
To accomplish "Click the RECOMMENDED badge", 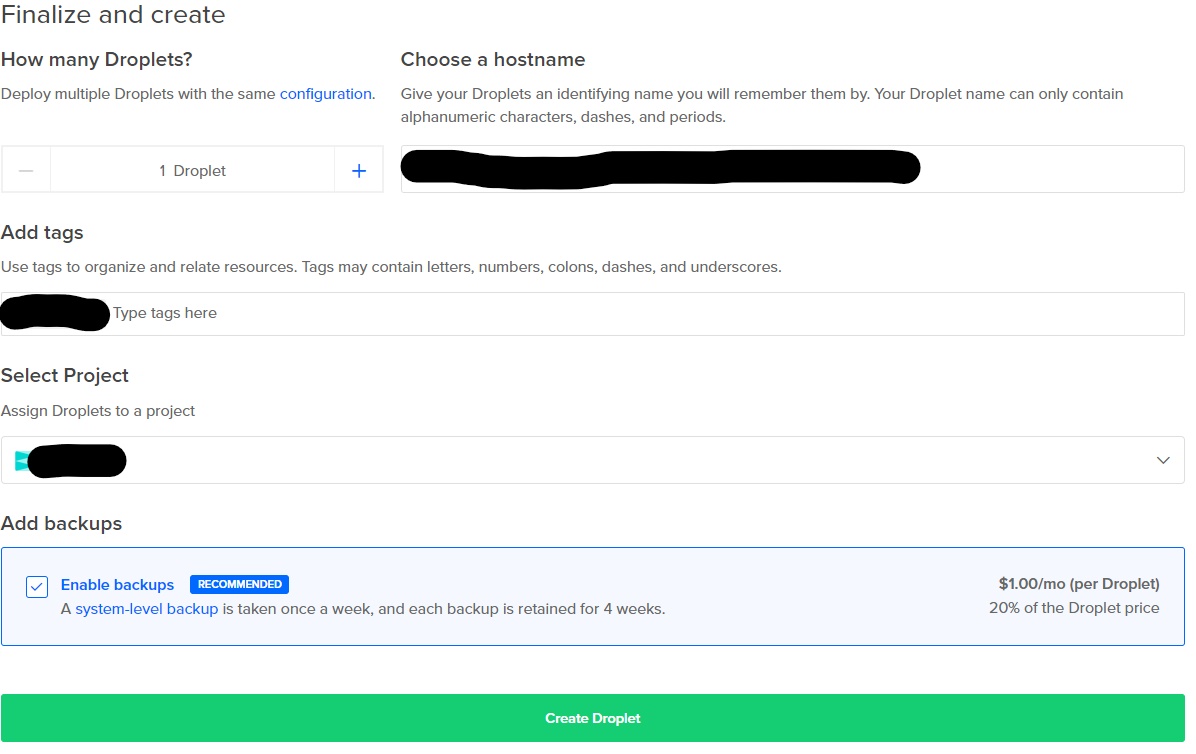I will click(x=240, y=585).
